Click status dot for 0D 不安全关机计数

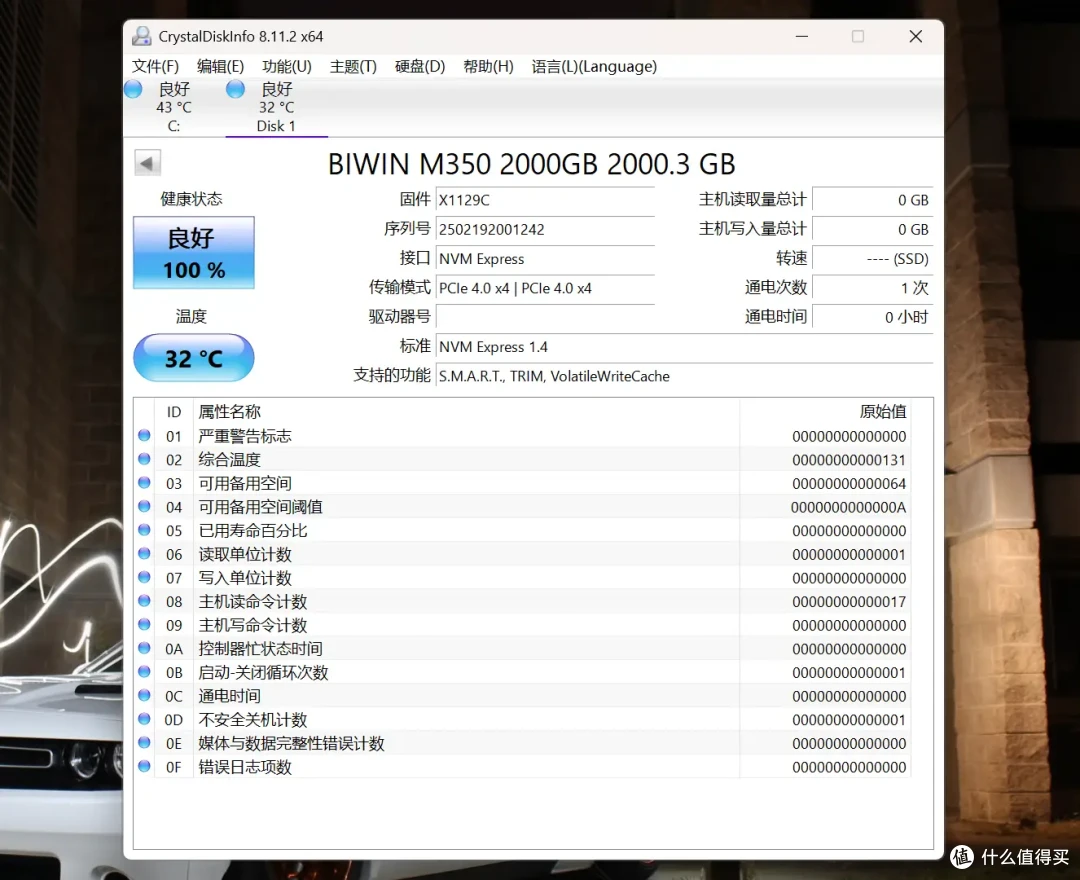point(144,719)
